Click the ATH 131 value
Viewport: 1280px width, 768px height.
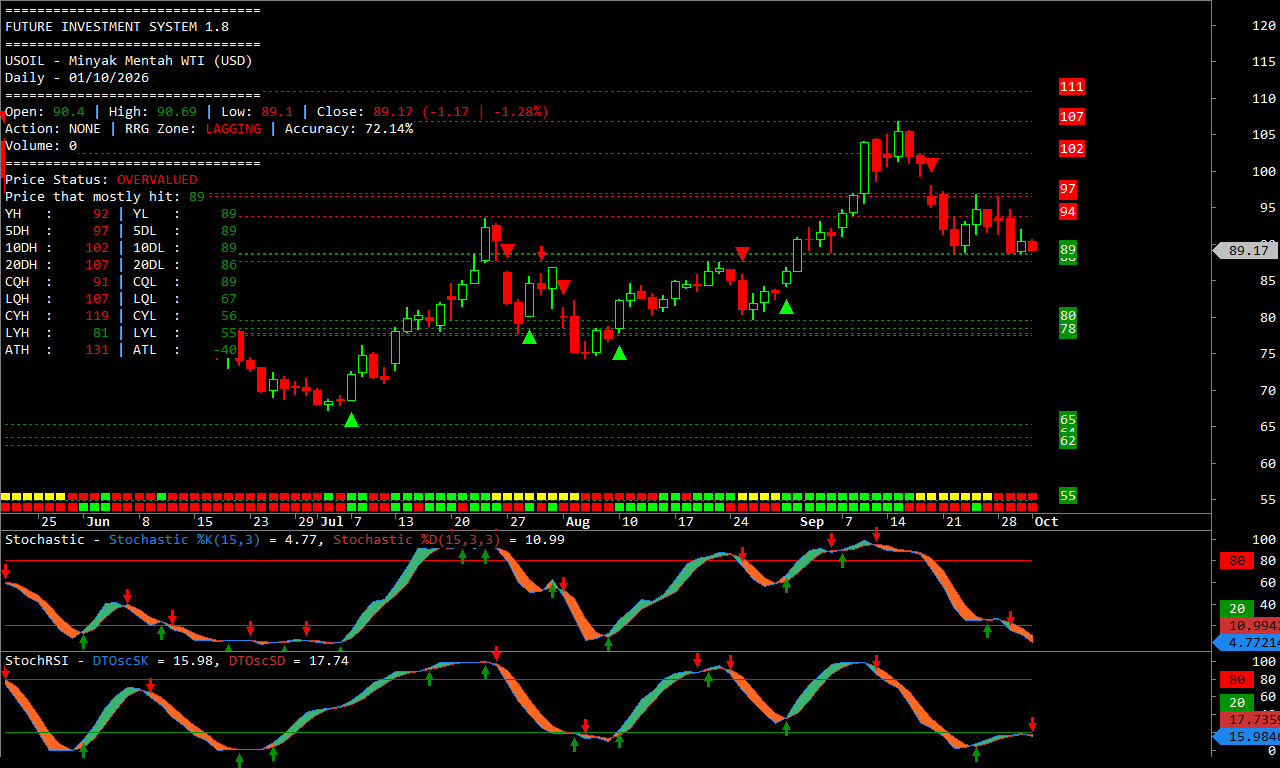pyautogui.click(x=97, y=350)
